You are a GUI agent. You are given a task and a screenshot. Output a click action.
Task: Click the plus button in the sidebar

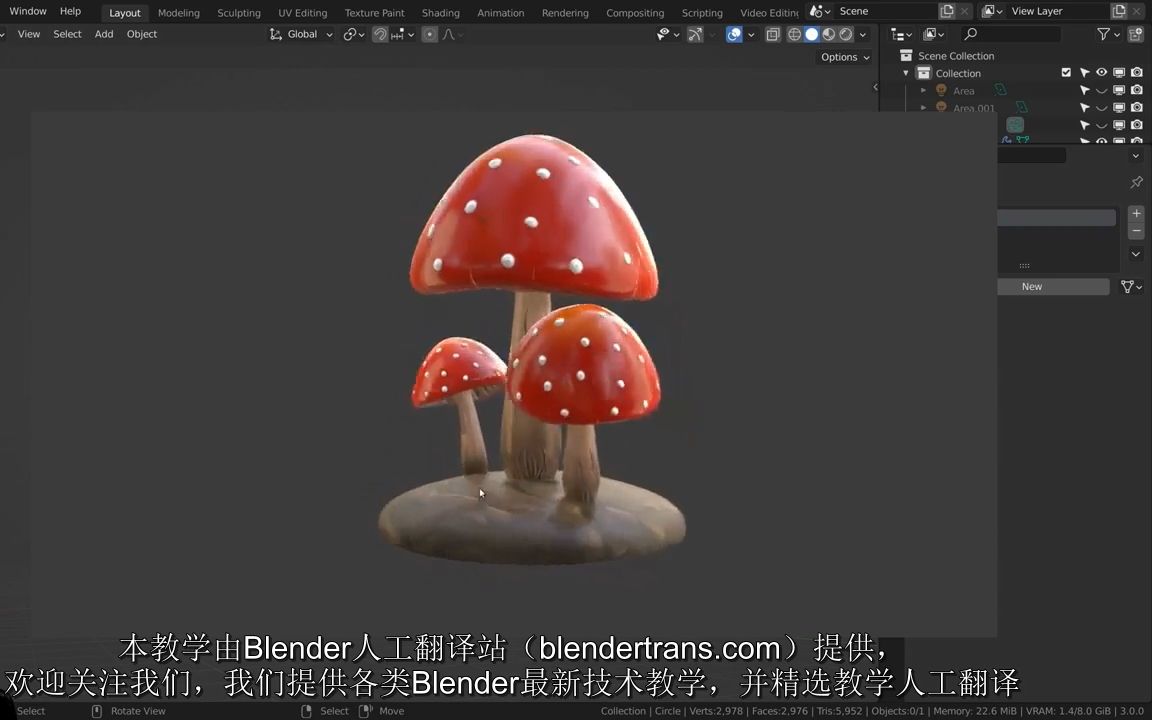coord(1136,213)
